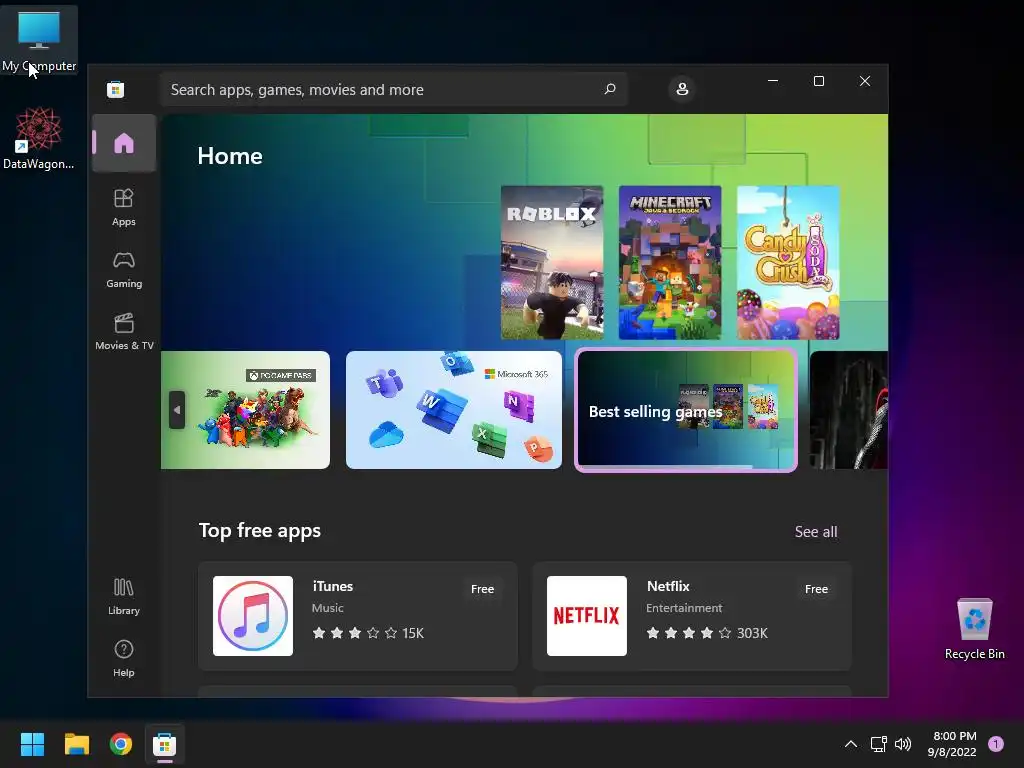Open the Candy Crush Soda tile

click(788, 263)
